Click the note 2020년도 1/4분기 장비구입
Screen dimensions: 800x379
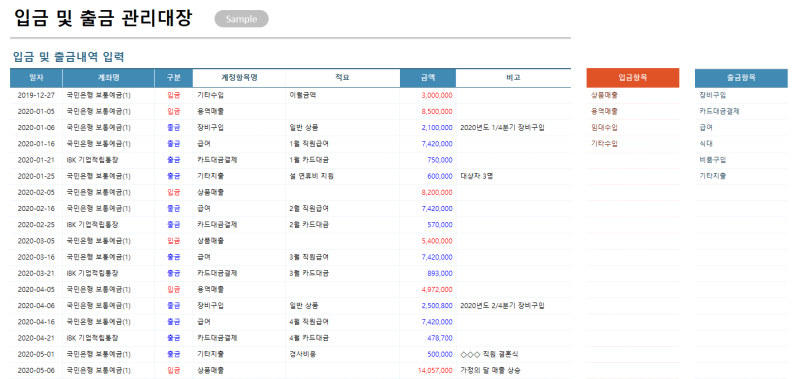pyautogui.click(x=502, y=128)
